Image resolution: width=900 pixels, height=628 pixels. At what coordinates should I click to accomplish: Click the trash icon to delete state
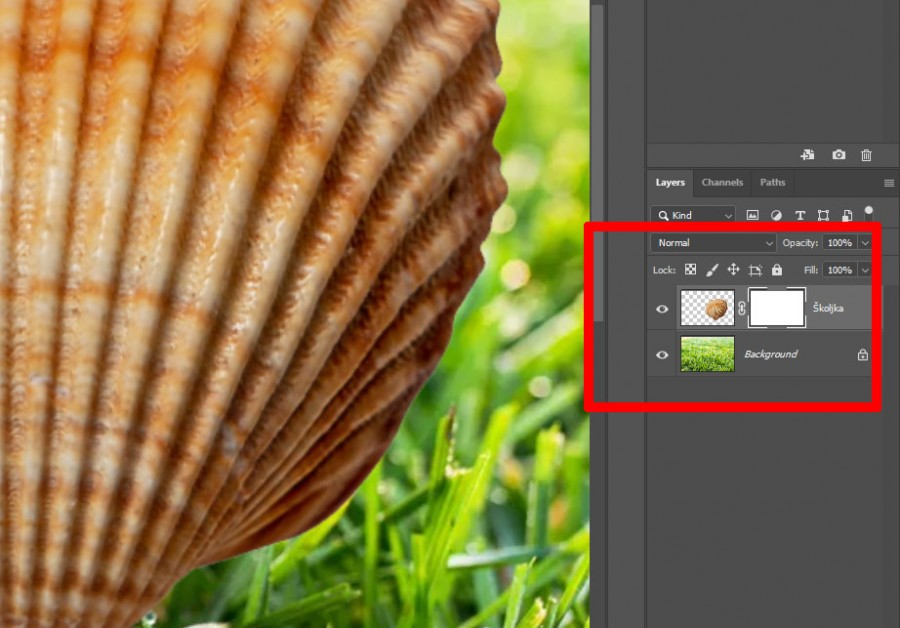[866, 155]
